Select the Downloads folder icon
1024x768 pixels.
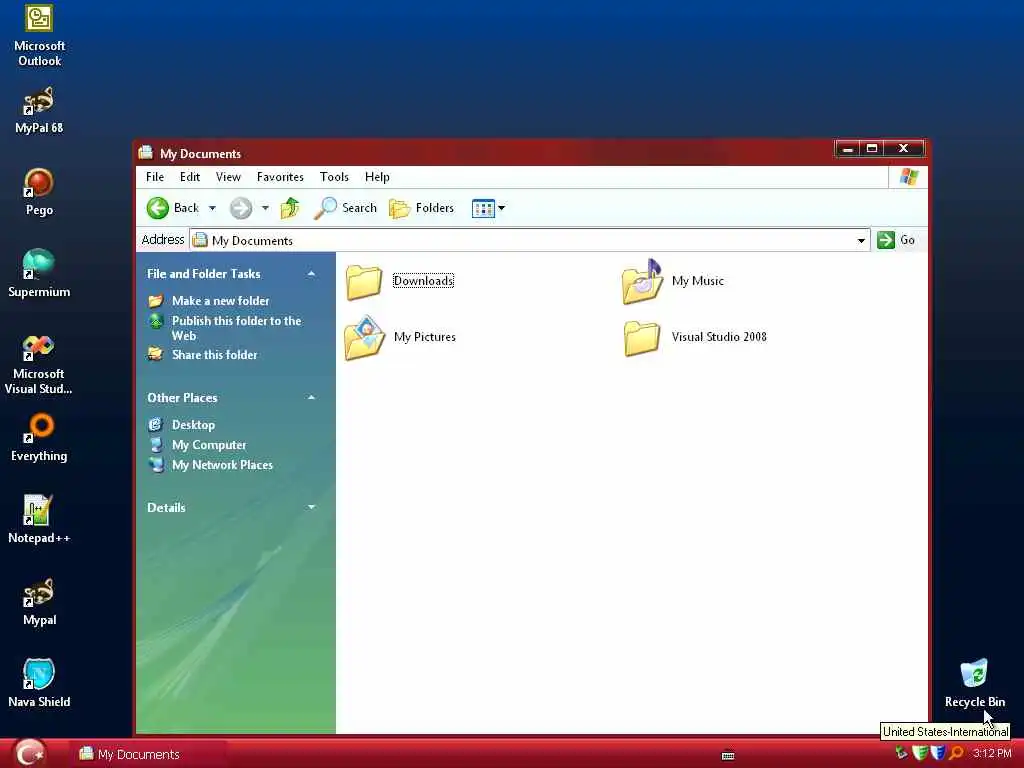(364, 282)
